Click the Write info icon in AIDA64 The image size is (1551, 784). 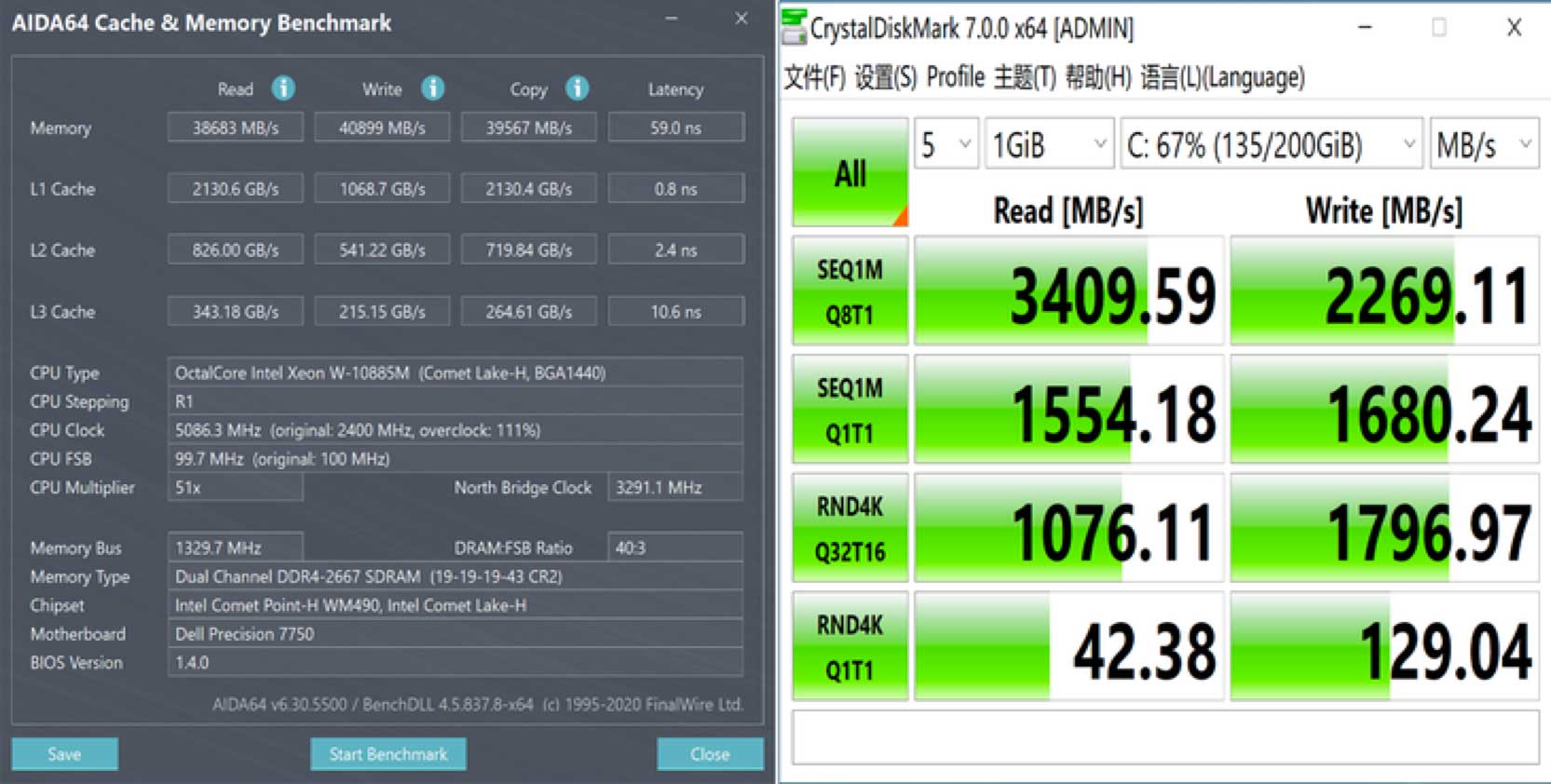click(x=432, y=88)
